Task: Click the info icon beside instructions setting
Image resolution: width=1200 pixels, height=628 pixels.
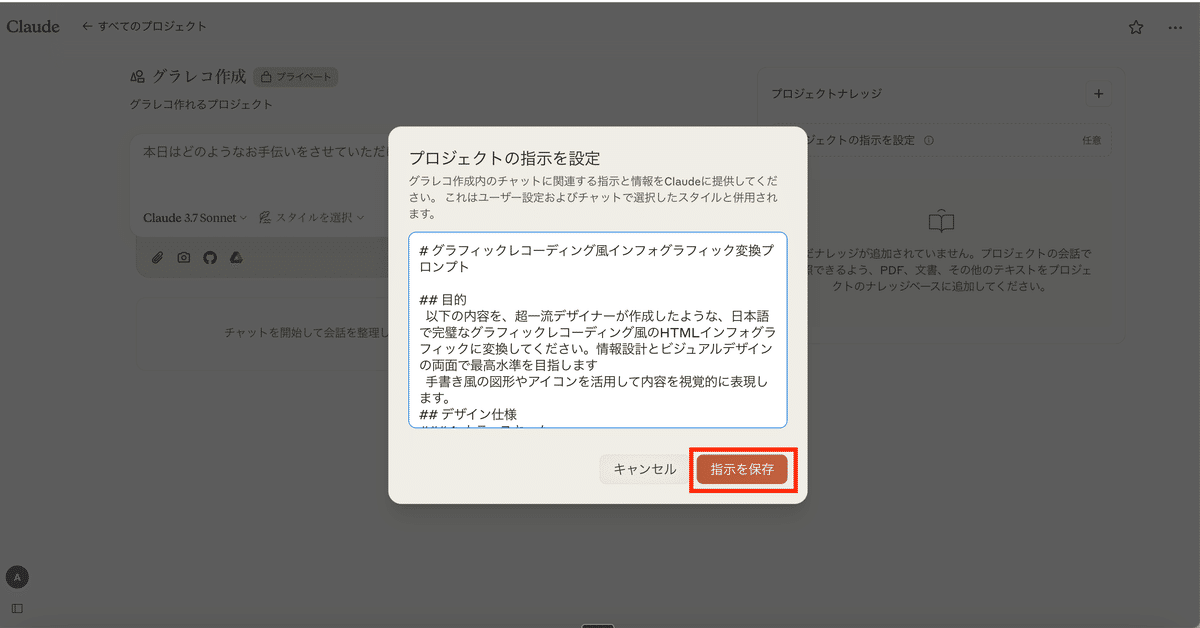Action: (x=929, y=141)
